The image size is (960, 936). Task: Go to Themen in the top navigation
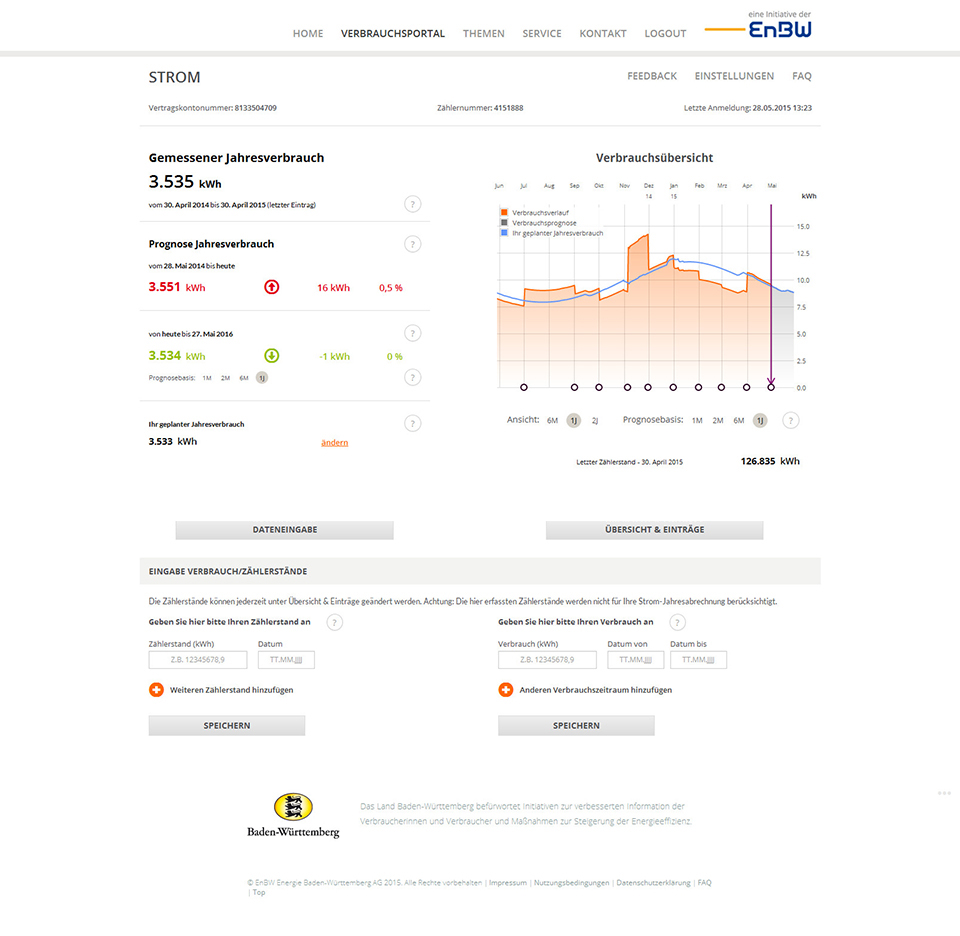tap(483, 33)
